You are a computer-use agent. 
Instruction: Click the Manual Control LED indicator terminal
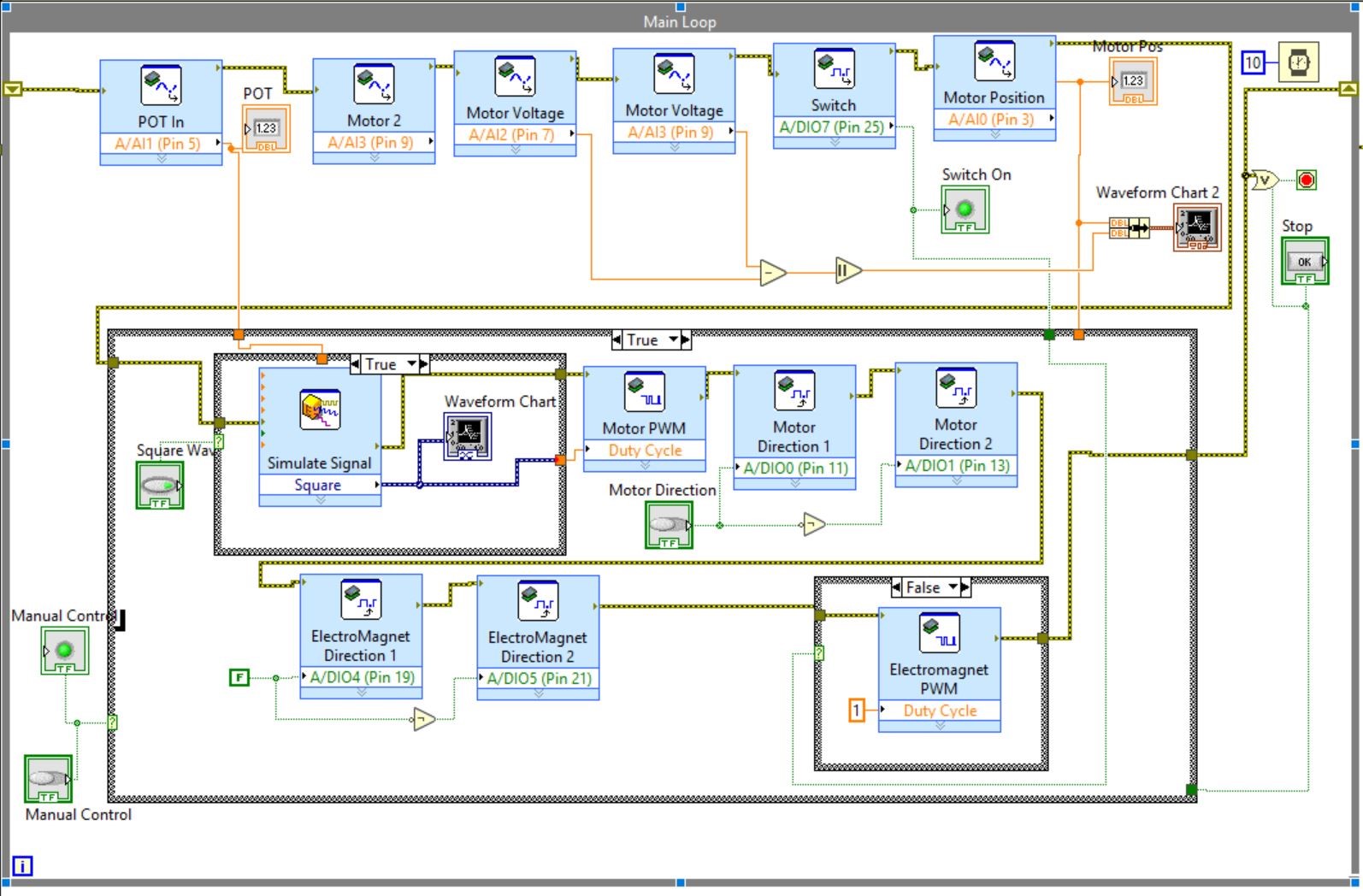(65, 651)
